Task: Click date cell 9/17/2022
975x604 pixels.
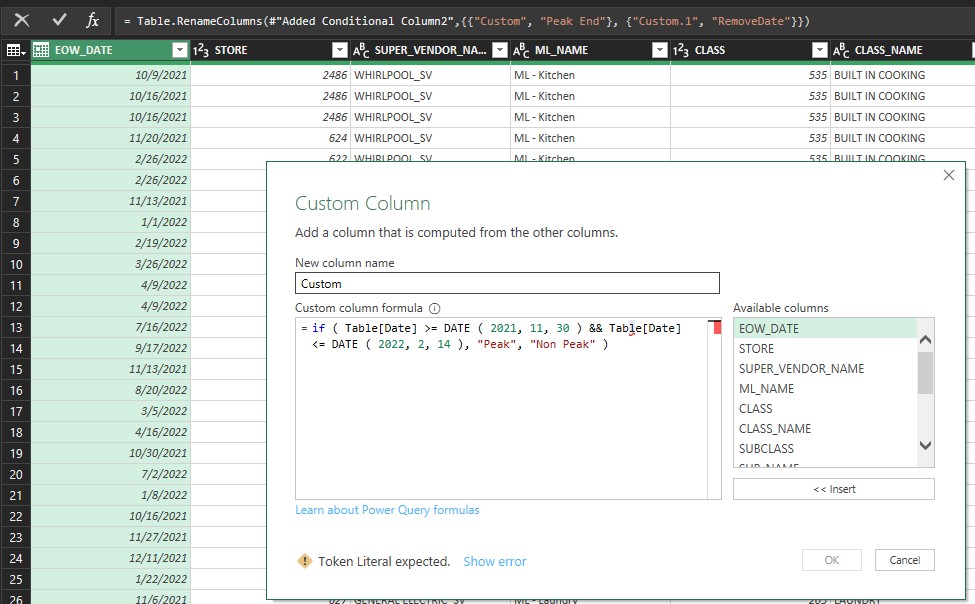Action: pos(111,348)
